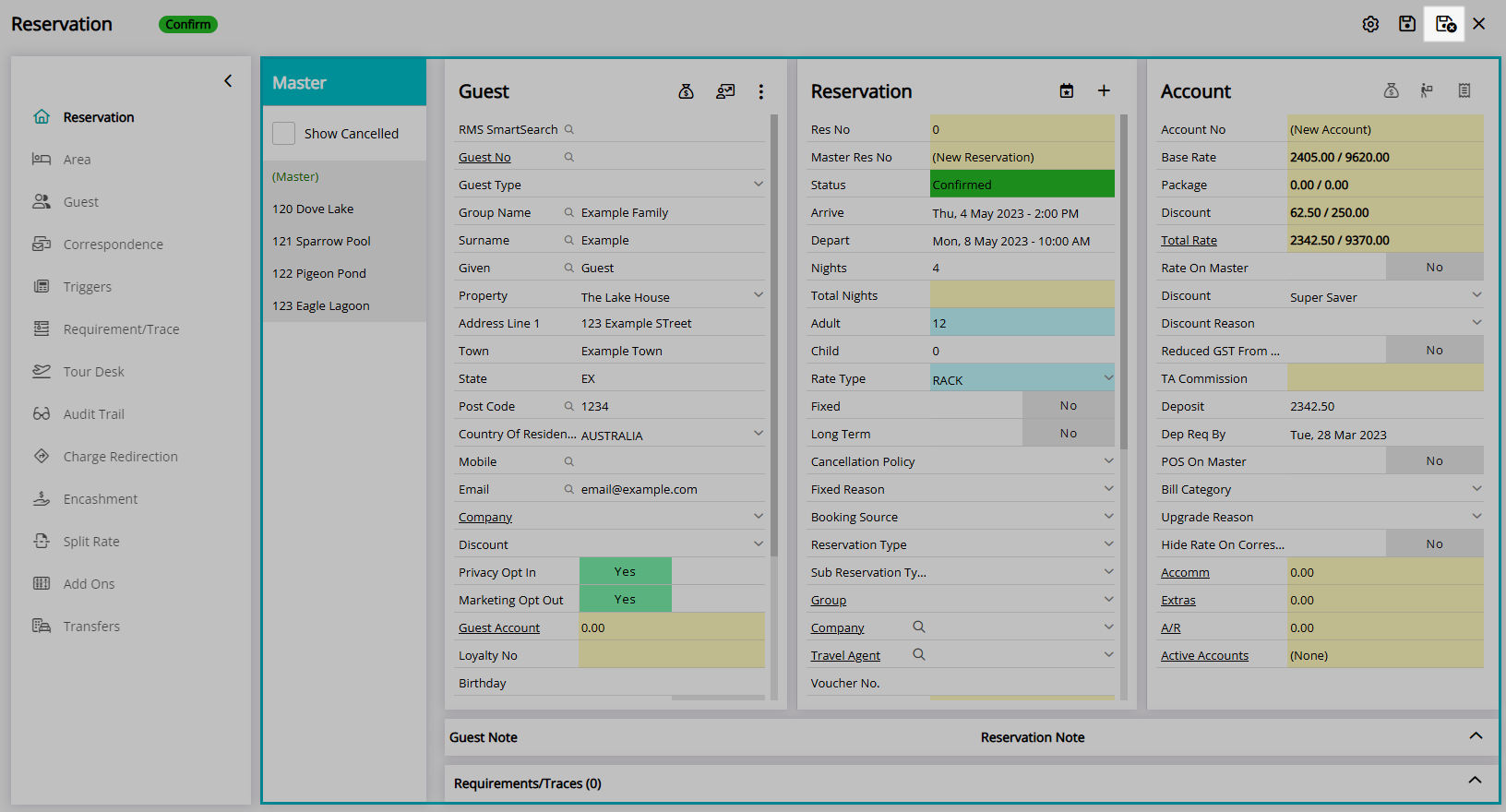Click the Save and Exit icon
This screenshot has width=1506, height=812.
(1445, 24)
